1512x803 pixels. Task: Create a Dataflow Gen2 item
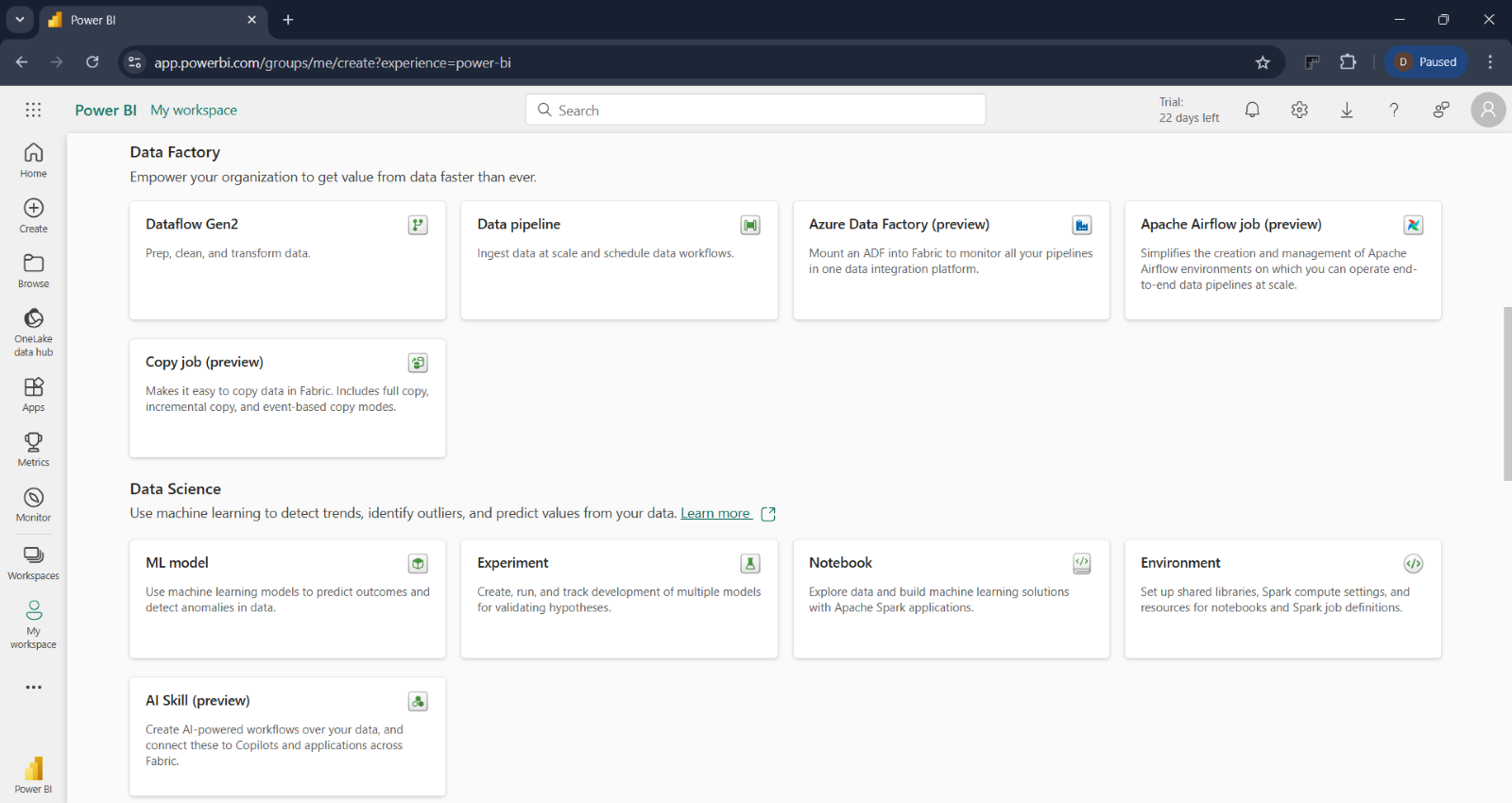click(287, 260)
